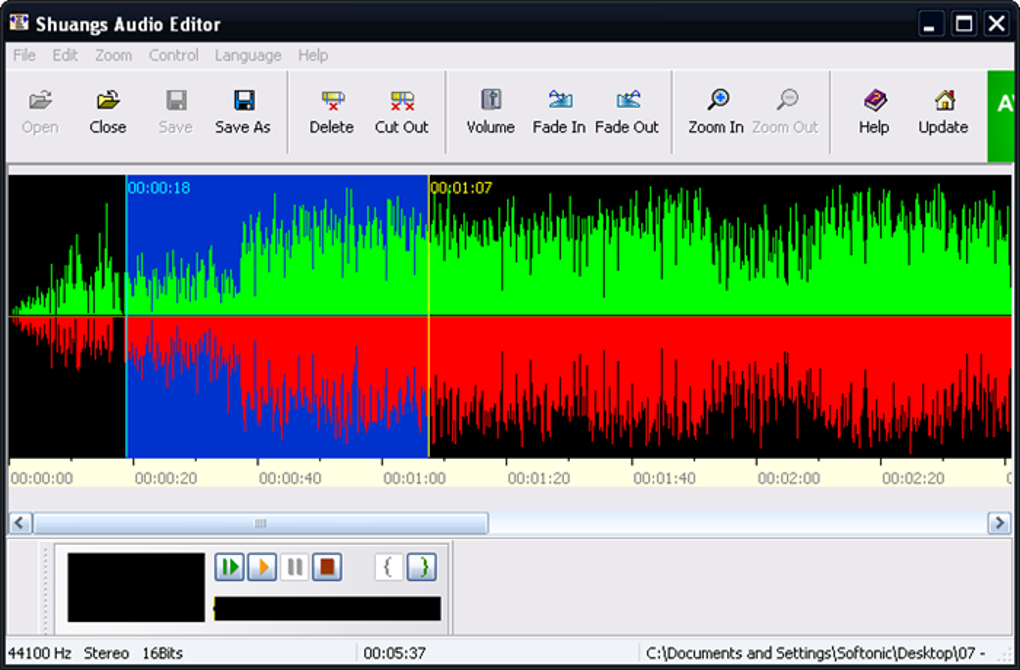Apply Cut Out to the selection
This screenshot has height=670, width=1020.
click(x=401, y=112)
